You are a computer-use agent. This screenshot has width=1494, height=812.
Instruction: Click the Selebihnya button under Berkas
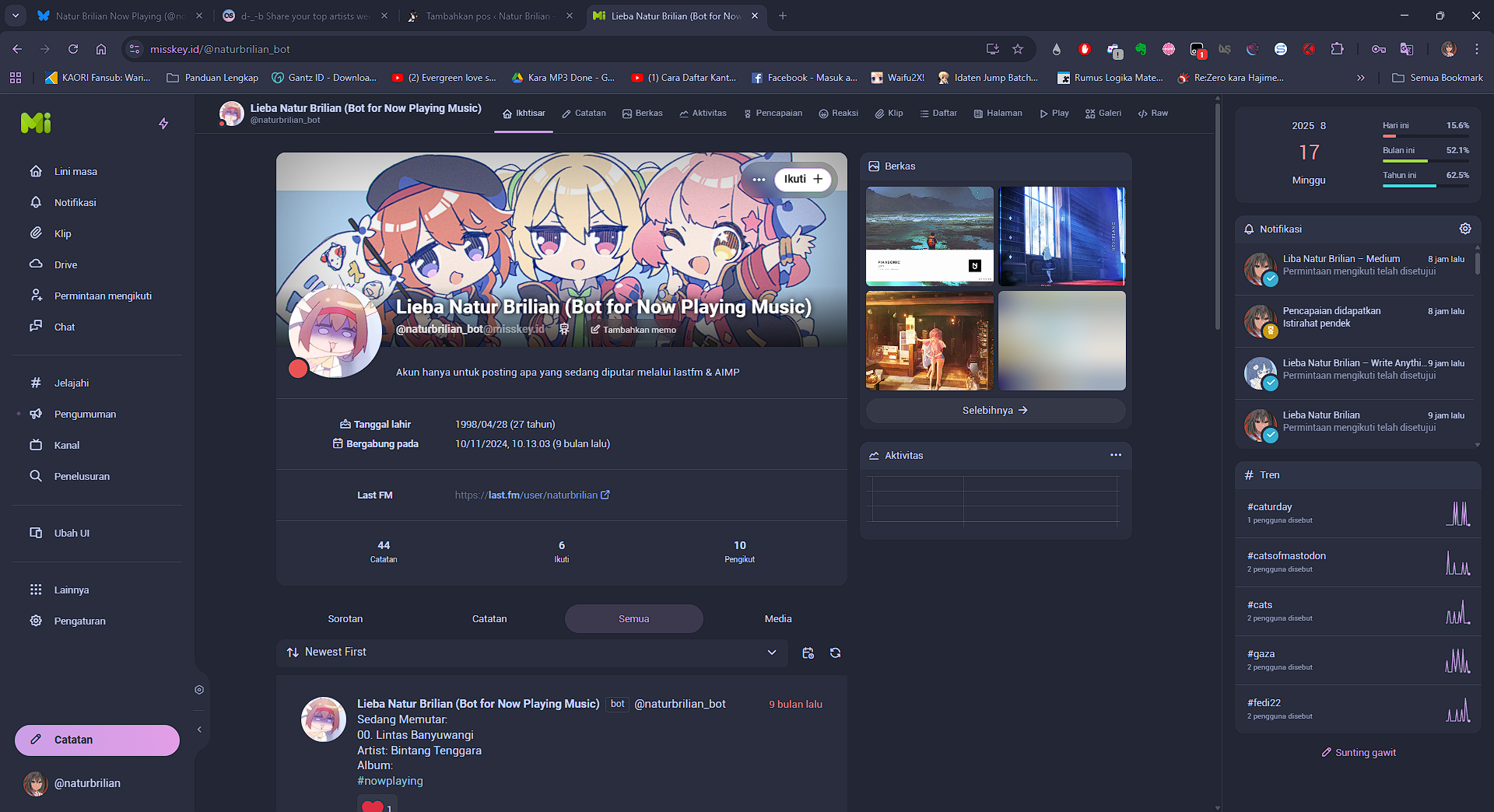click(x=994, y=411)
